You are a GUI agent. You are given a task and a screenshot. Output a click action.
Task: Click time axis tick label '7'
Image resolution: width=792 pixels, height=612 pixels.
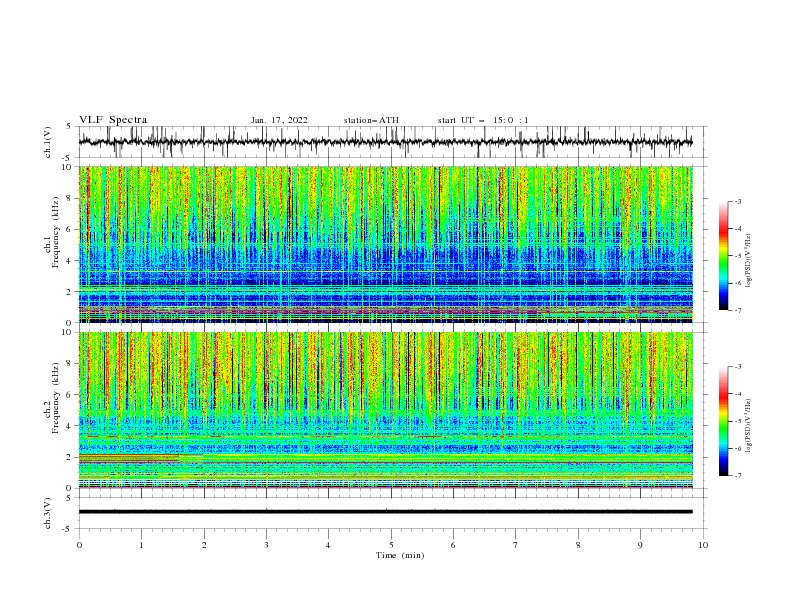516,545
